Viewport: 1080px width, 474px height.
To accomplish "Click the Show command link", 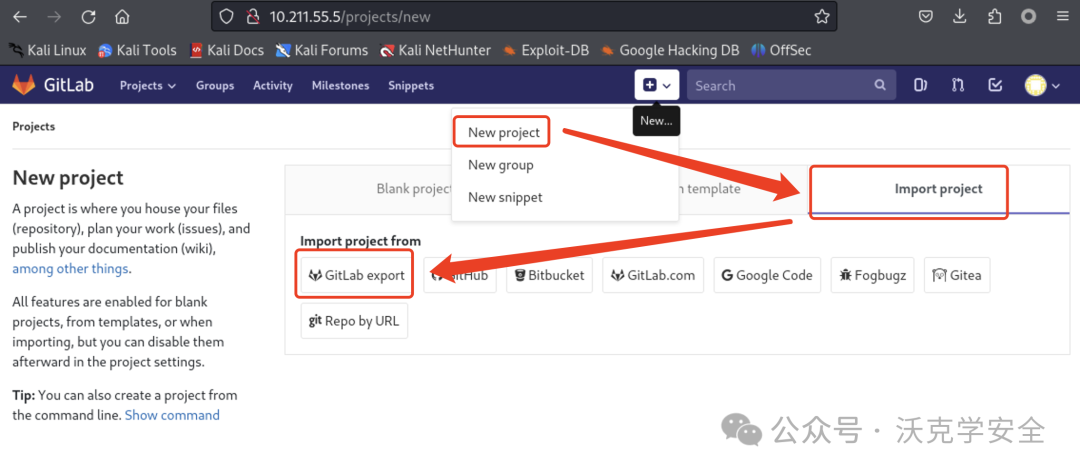I will (172, 415).
